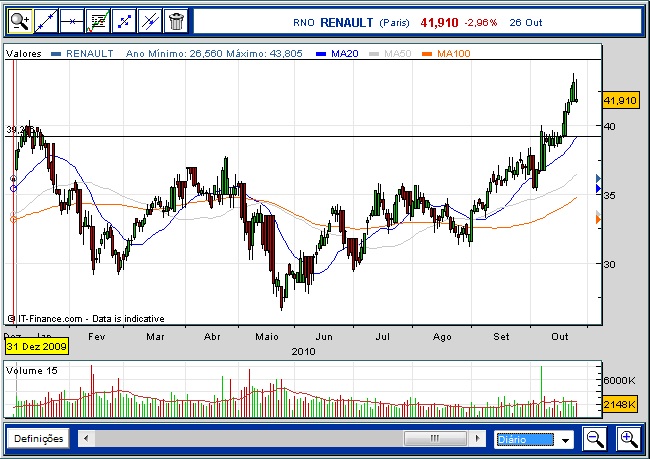The height and width of the screenshot is (459, 650).
Task: Click the gray MA50 color swatch
Action: tap(374, 54)
